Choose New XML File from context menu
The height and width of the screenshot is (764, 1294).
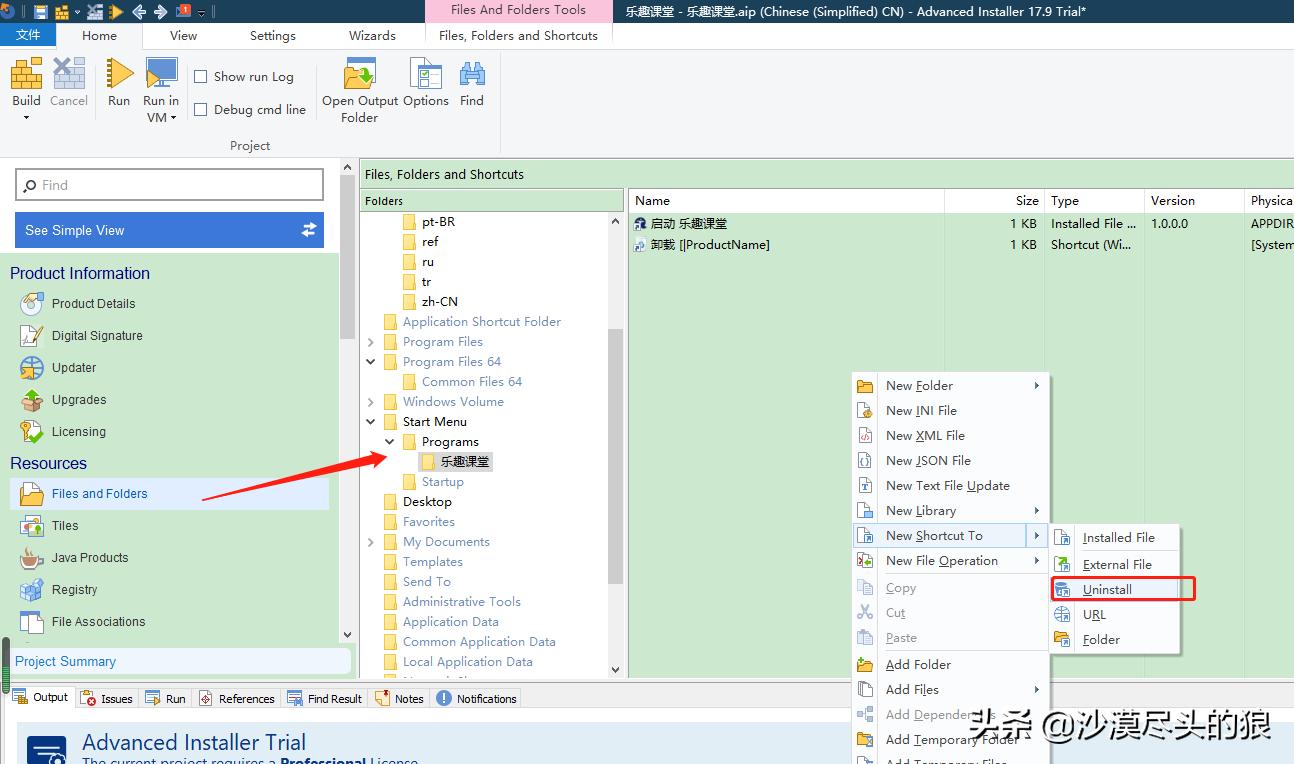950,436
